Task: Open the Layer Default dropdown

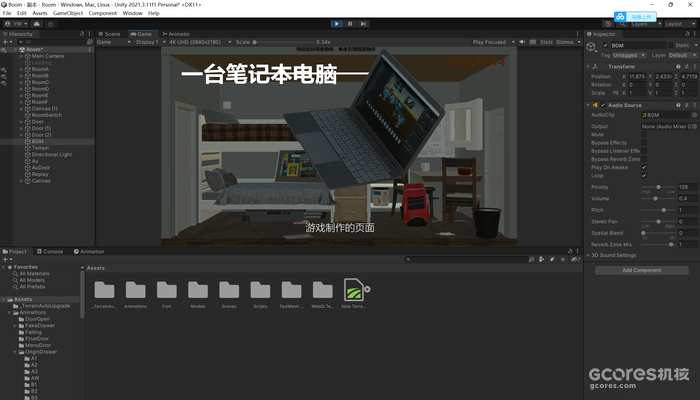Action: [683, 55]
